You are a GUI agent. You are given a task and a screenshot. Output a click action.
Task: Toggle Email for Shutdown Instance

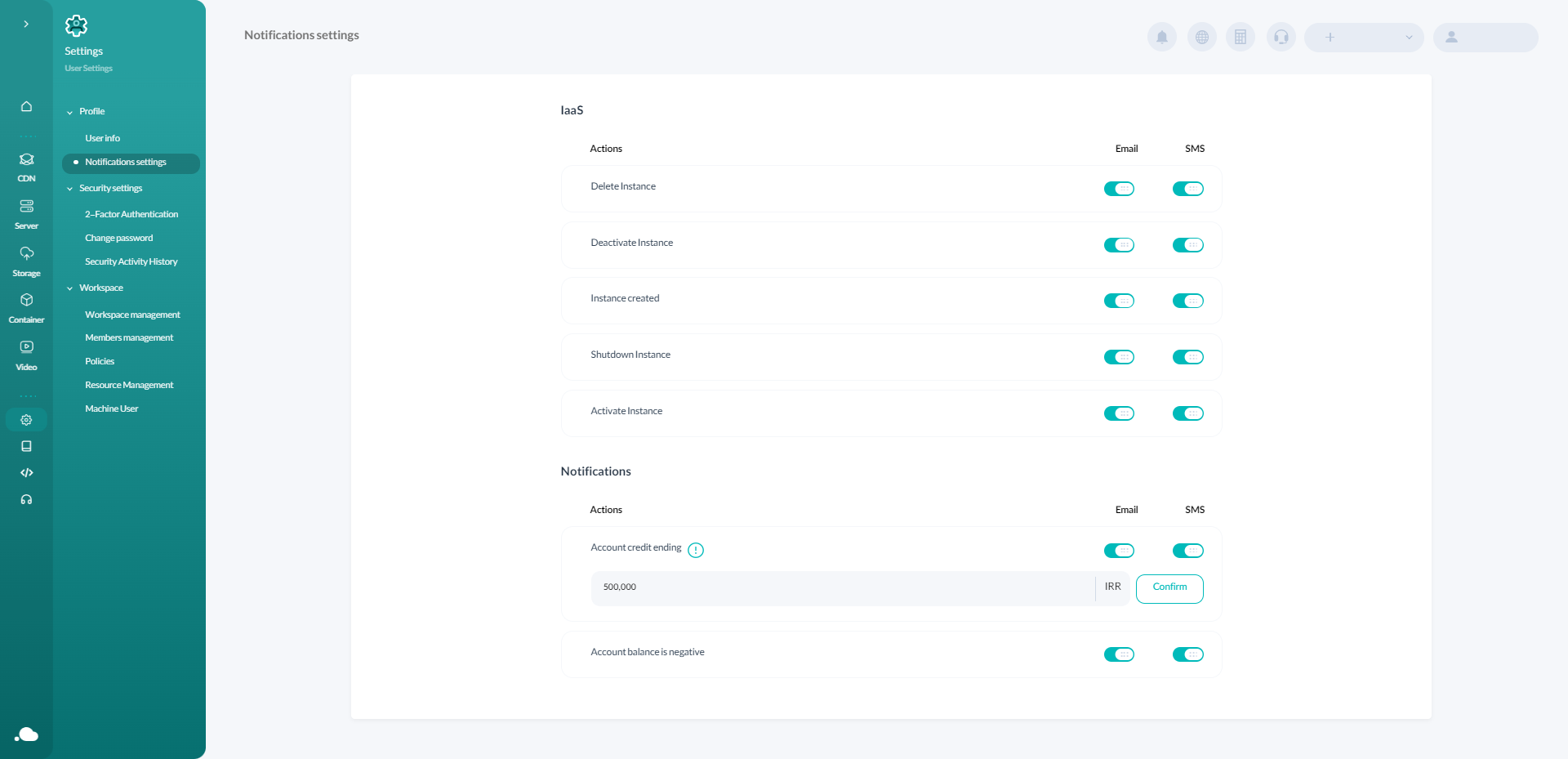coord(1119,357)
